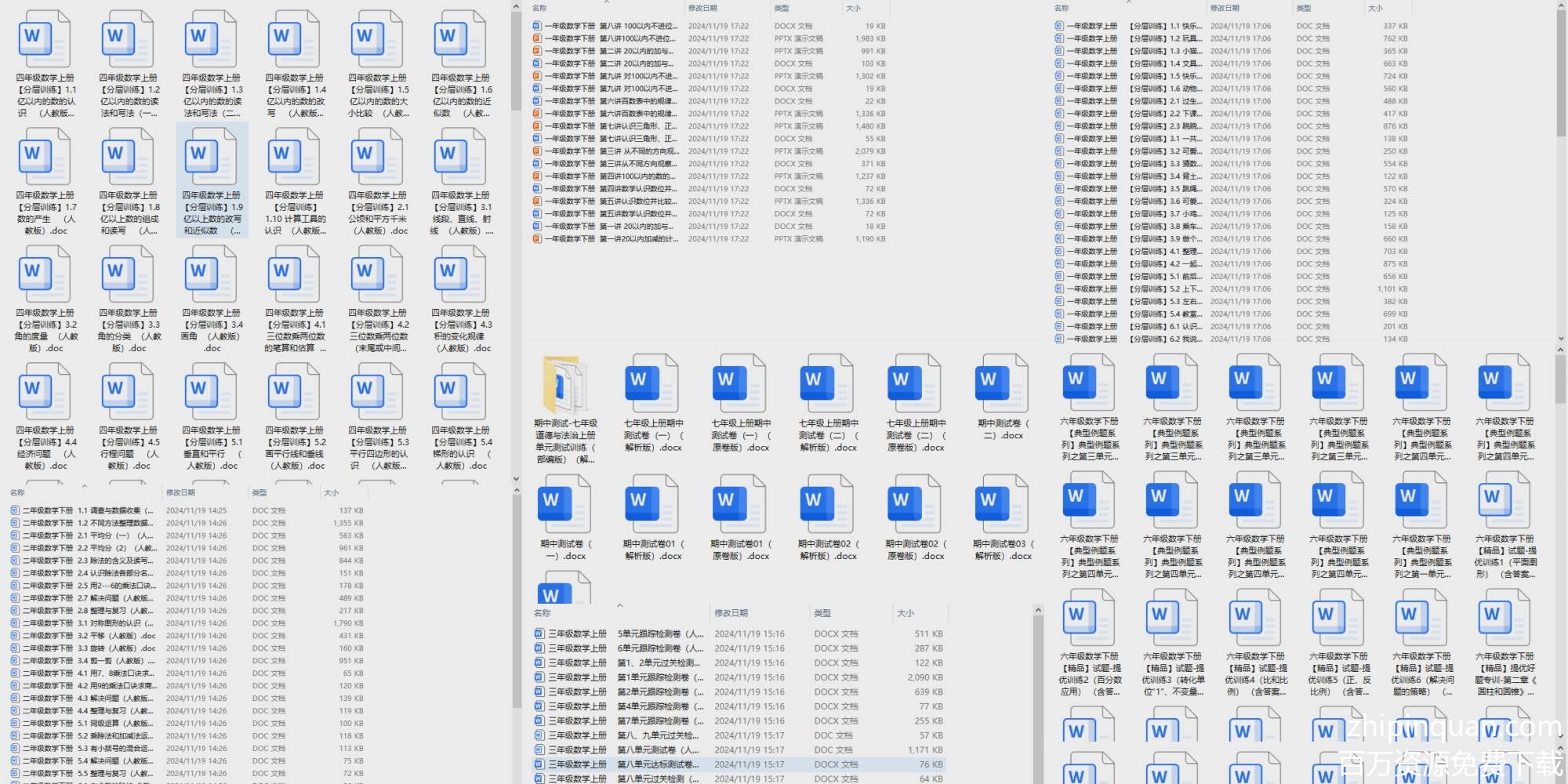1568x784 pixels.
Task: Click scroll-up arrow of third-grade file list
Action: click(1038, 610)
